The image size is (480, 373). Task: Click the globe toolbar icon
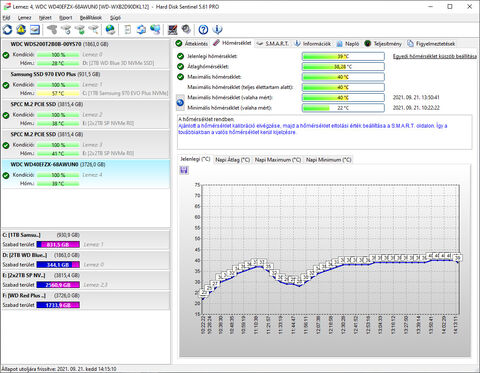[x=110, y=30]
